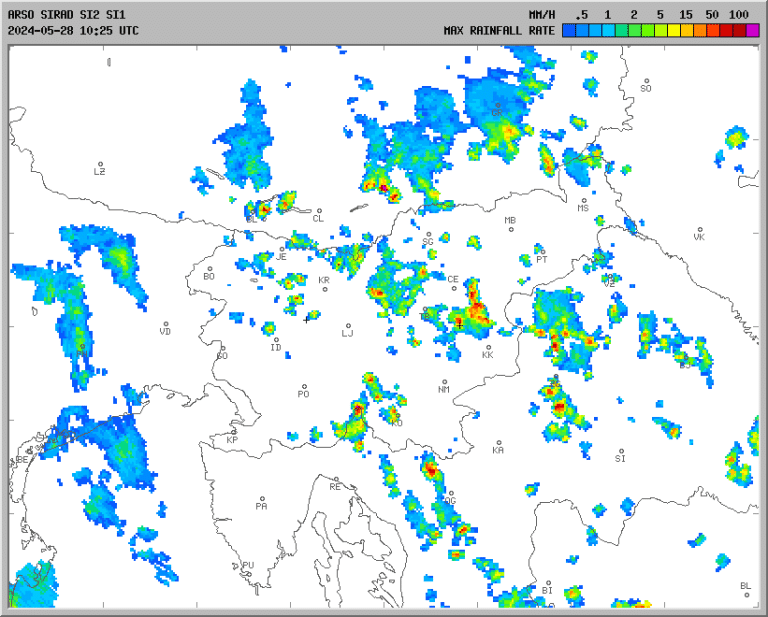
Task: Click the LJ city marker
Action: [x=348, y=326]
